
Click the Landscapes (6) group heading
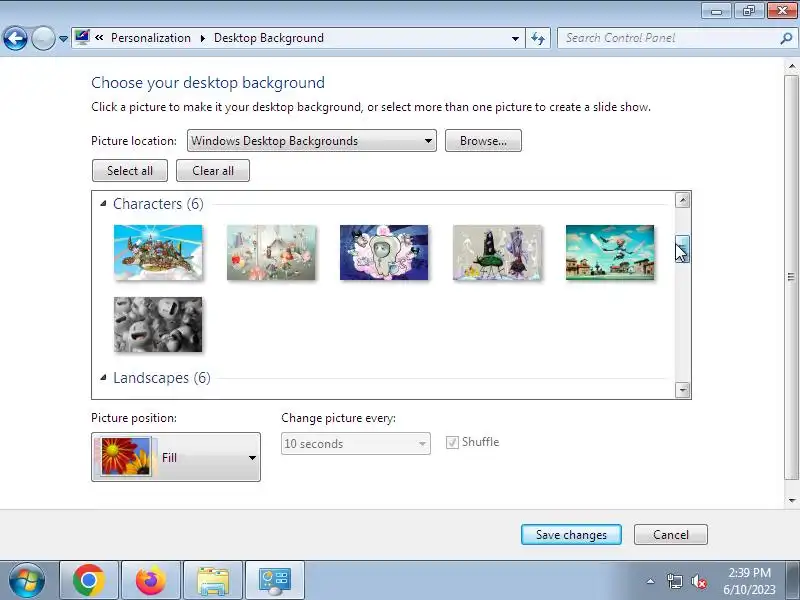tap(162, 378)
